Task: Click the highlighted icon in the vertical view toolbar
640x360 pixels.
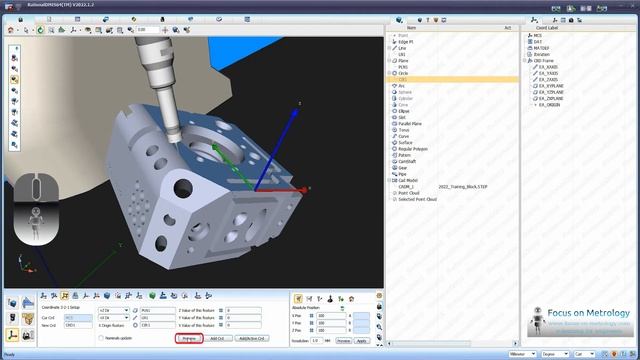Action: tap(15, 79)
